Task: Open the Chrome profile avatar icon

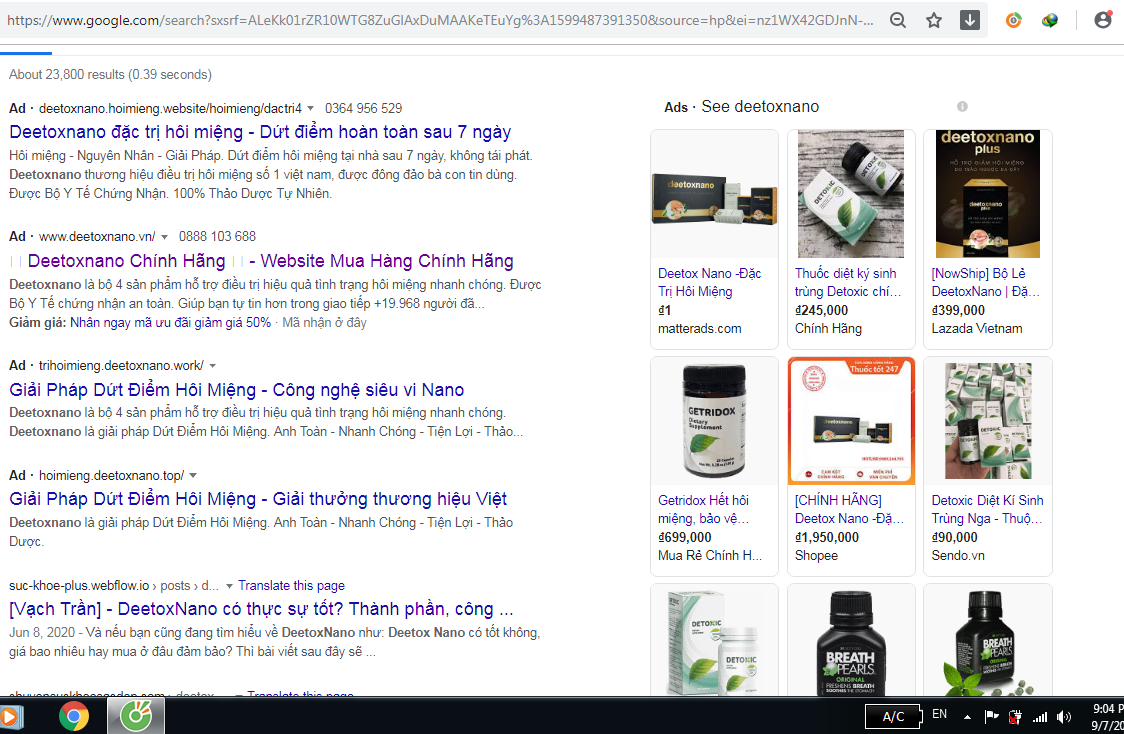Action: [1103, 20]
